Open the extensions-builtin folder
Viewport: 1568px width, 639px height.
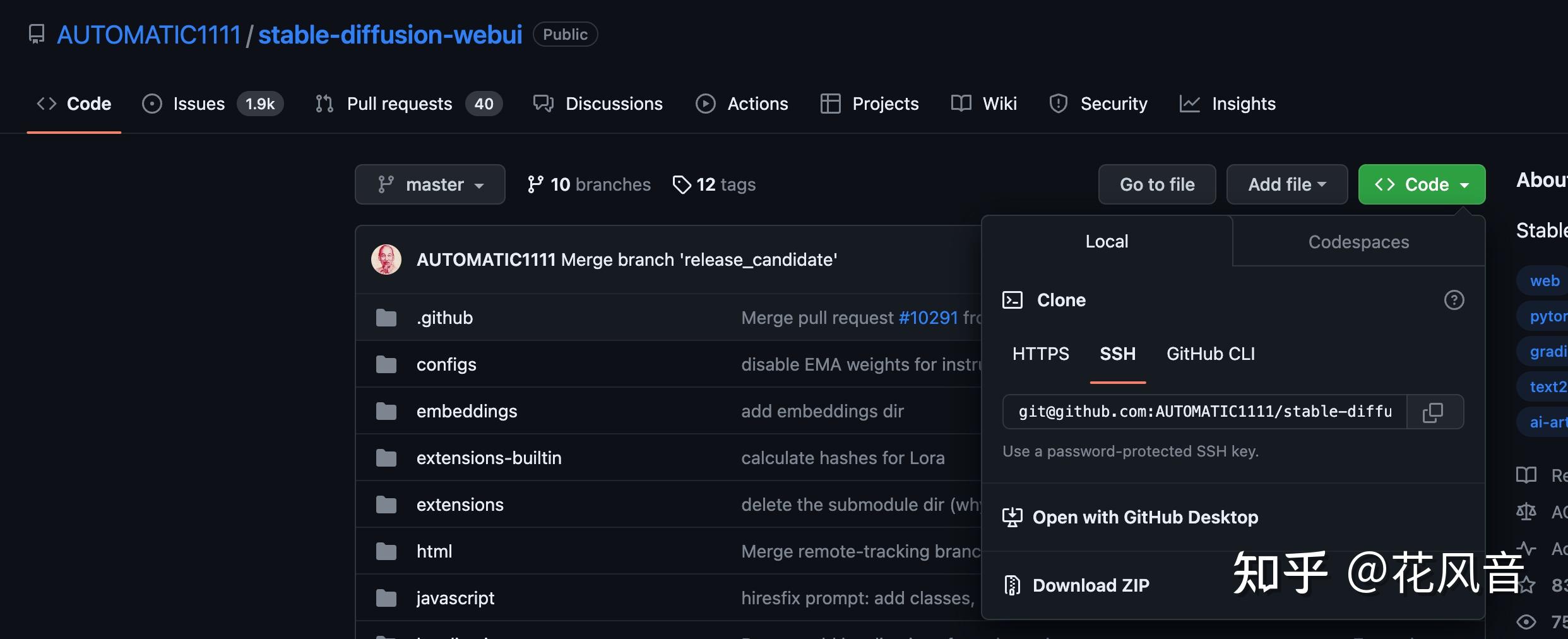[489, 458]
